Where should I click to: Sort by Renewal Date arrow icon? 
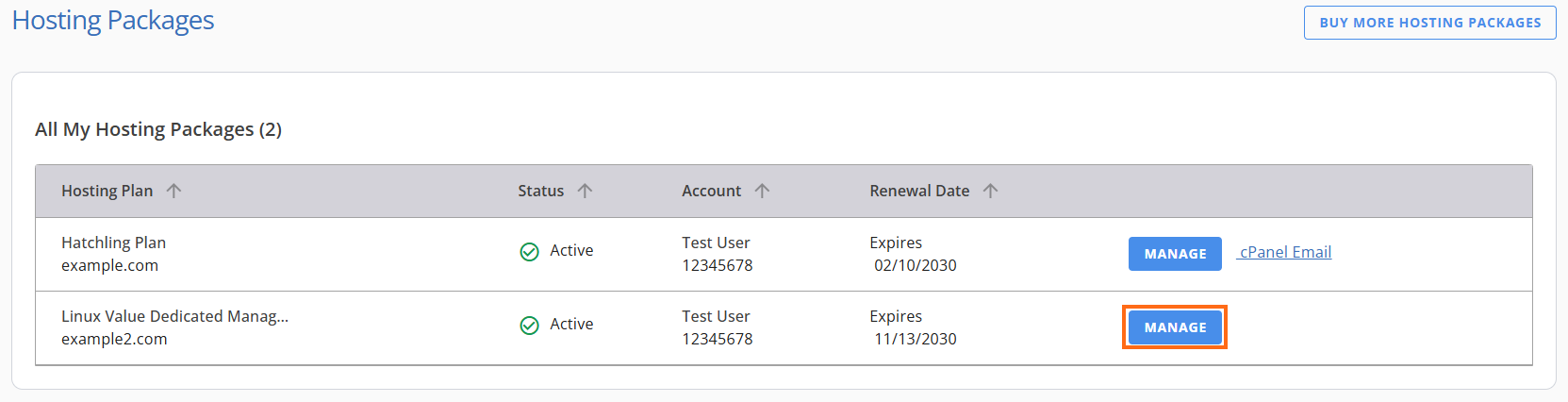990,191
